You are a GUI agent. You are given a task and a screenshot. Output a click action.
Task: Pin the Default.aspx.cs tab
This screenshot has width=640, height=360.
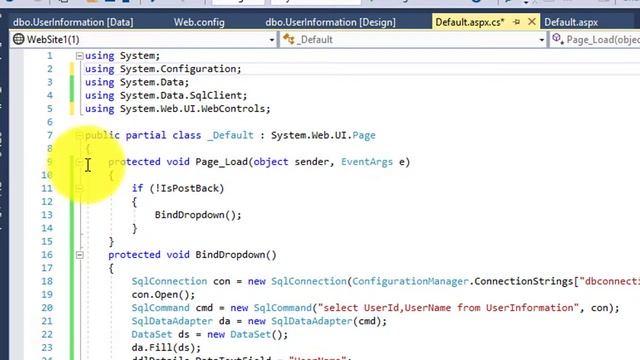point(517,22)
